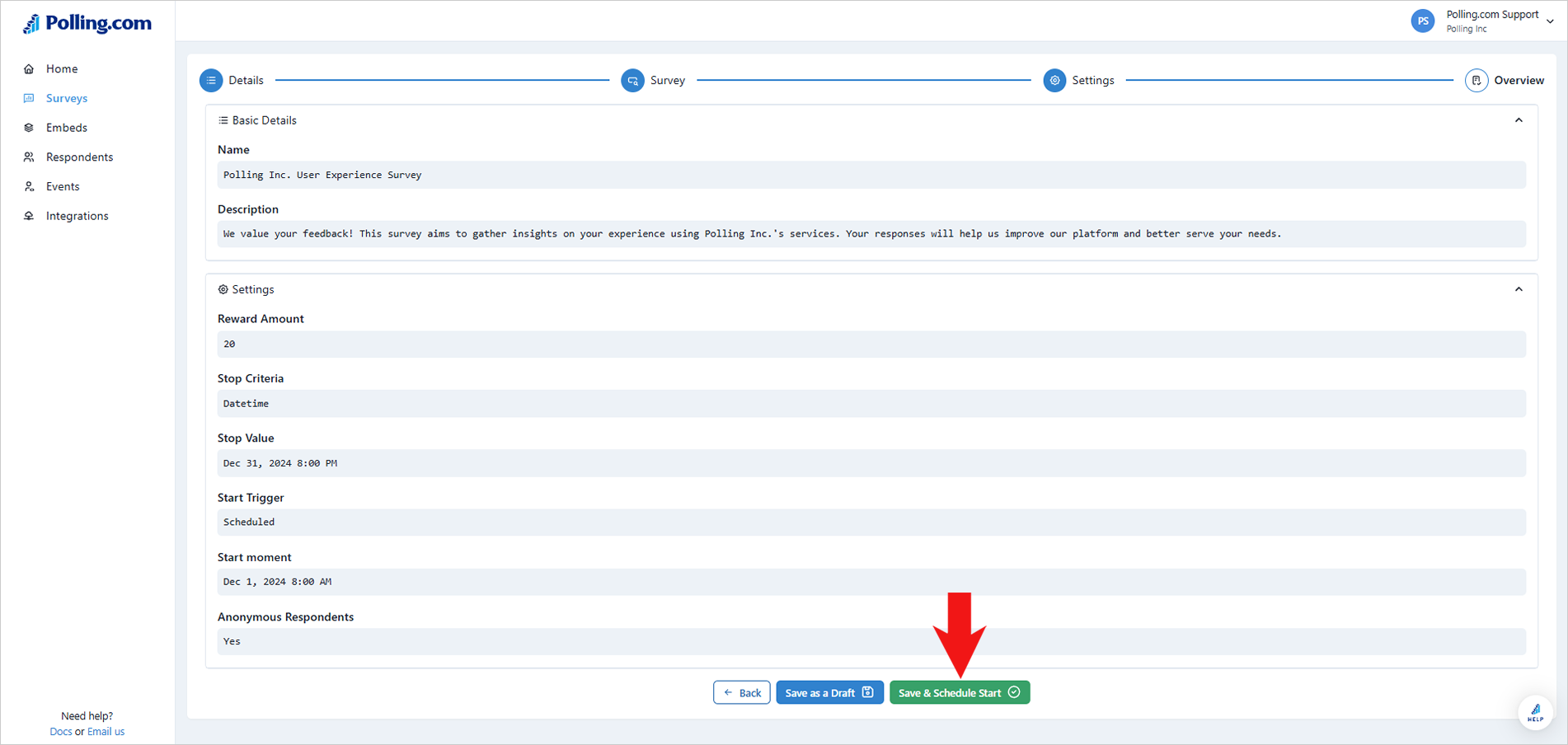This screenshot has height=745, width=1568.
Task: Click the Start moment Dec 1, 2024 value
Action: pos(871,582)
